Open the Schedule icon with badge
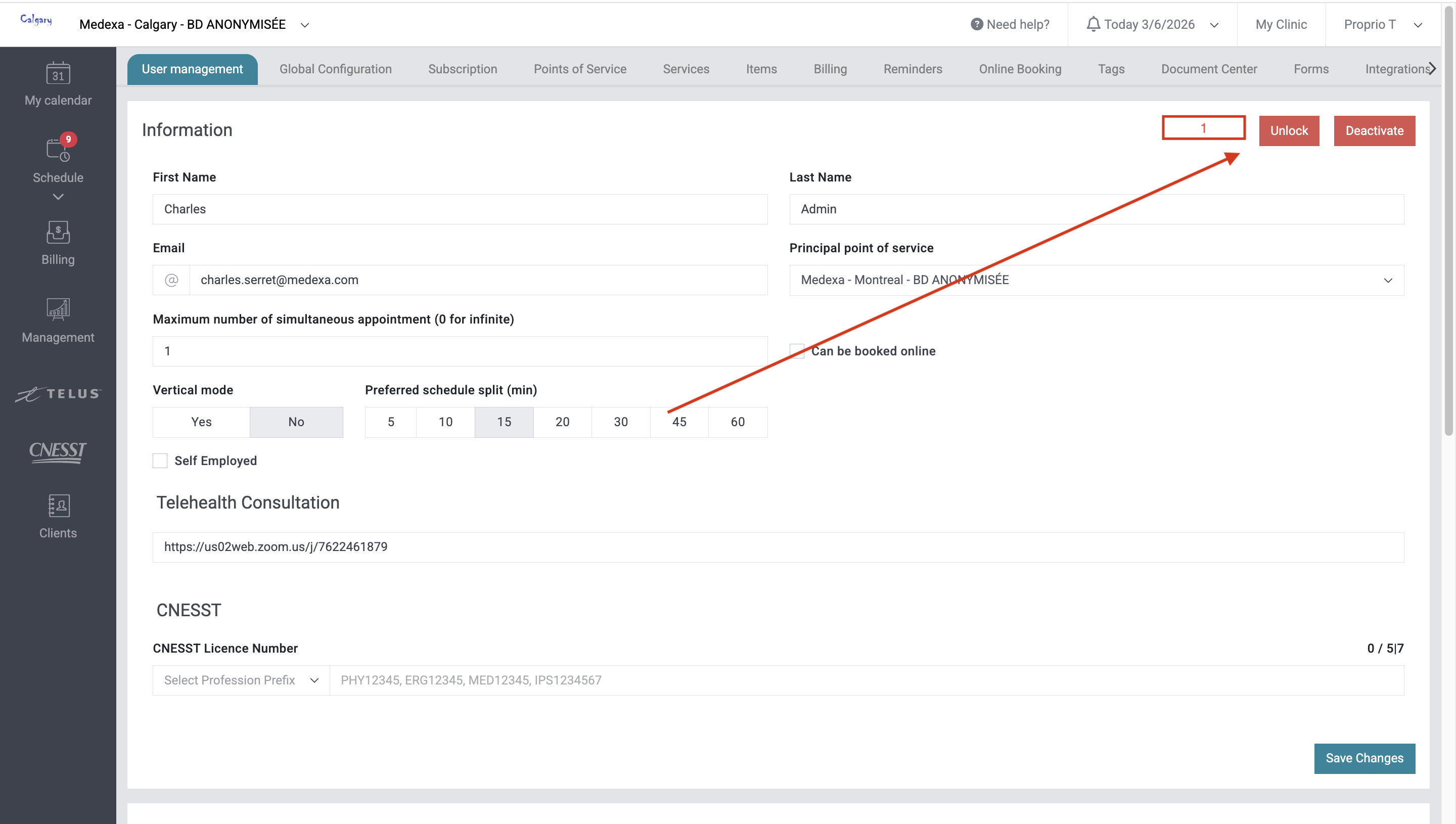The width and height of the screenshot is (1456, 824). coord(58,150)
